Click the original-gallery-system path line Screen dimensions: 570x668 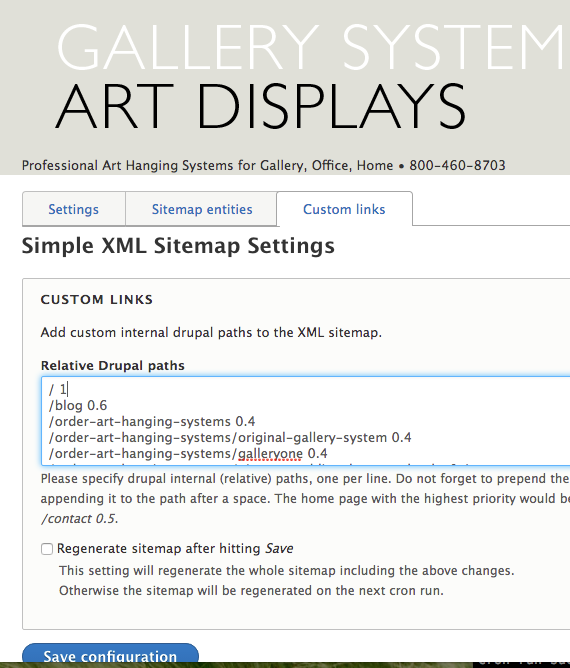230,438
